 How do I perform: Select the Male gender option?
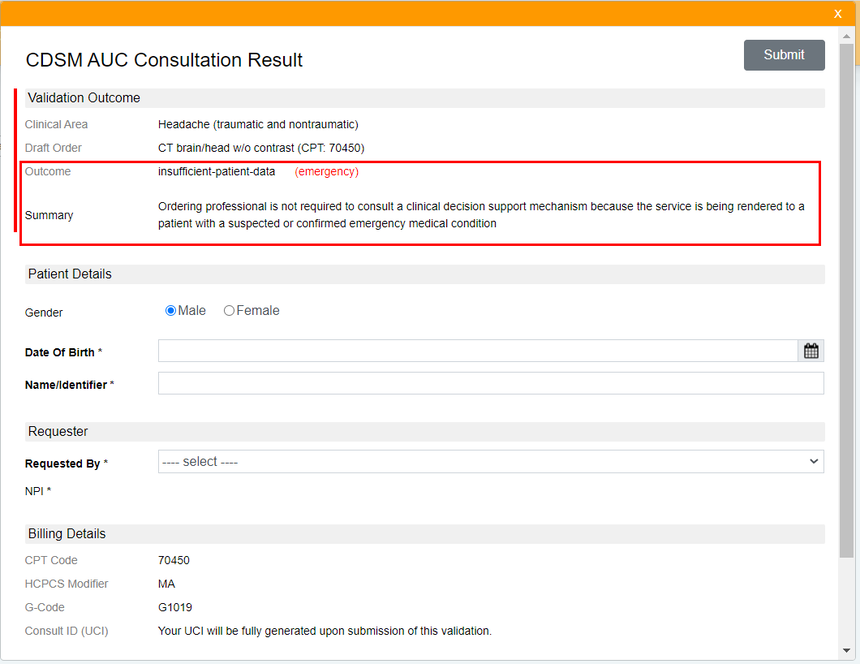point(171,311)
